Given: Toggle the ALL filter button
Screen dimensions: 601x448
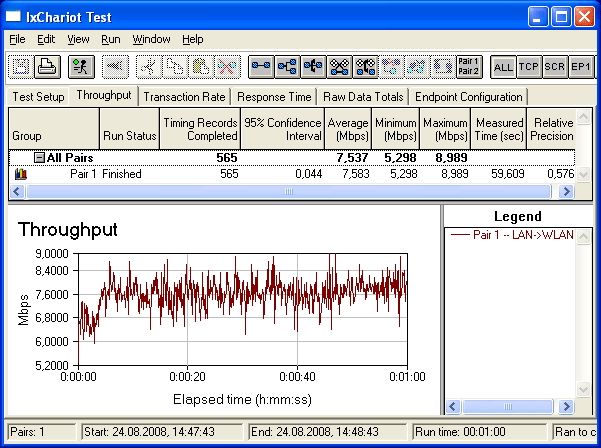Looking at the screenshot, I should [503, 67].
